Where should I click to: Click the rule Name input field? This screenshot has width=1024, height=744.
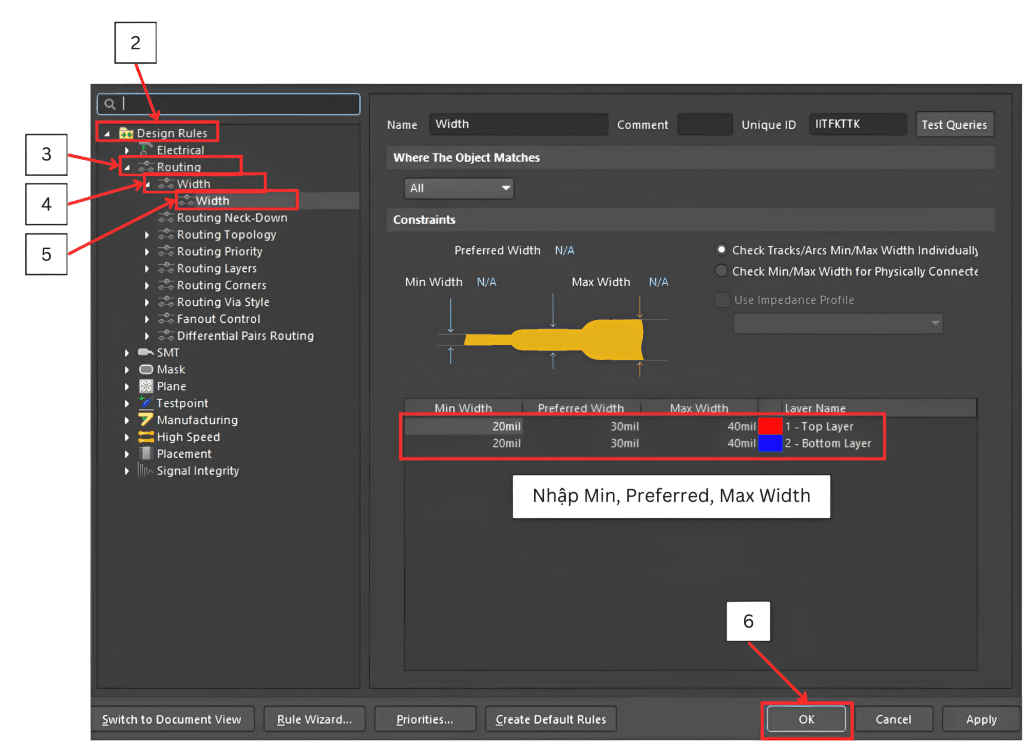(x=518, y=125)
